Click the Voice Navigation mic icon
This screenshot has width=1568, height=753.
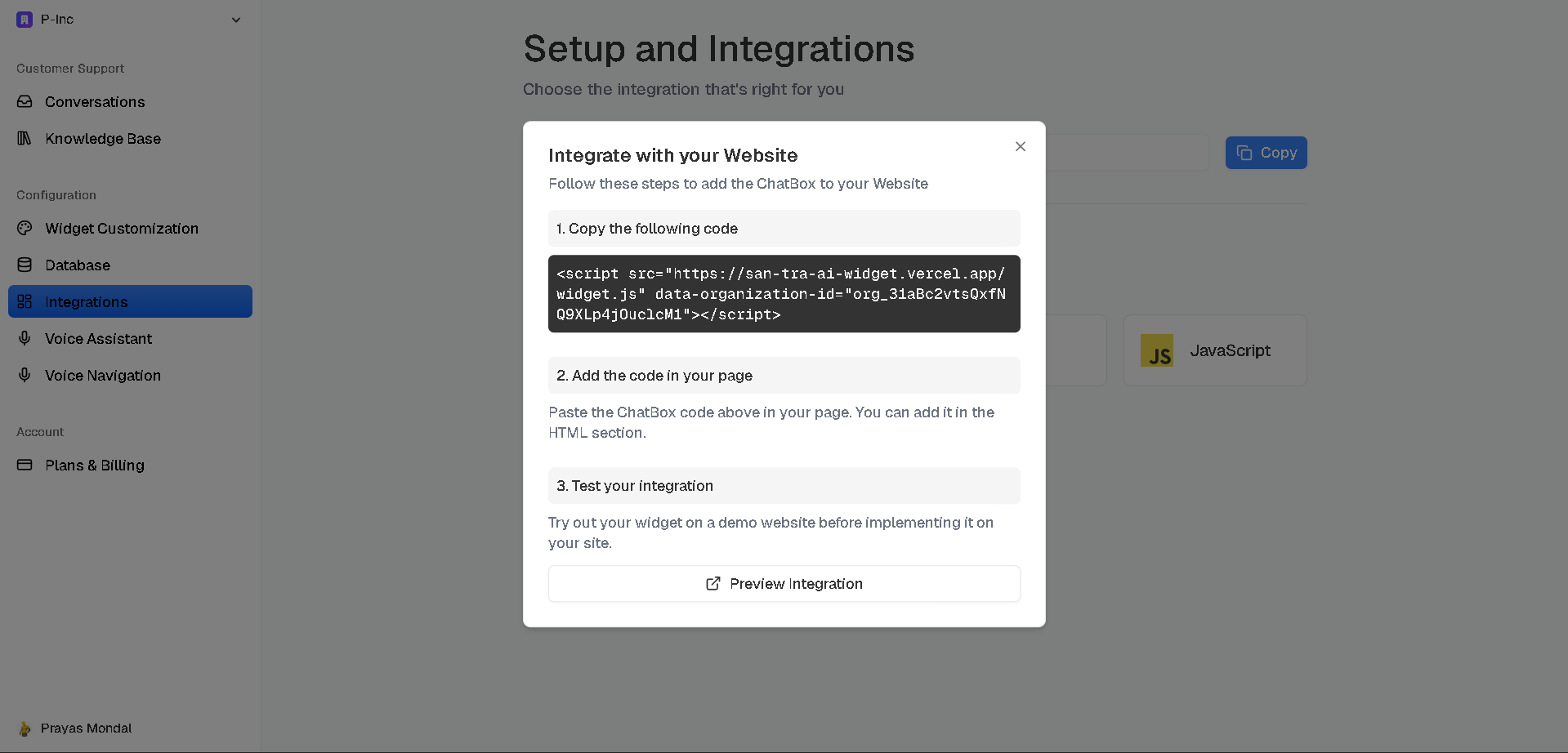coord(25,375)
